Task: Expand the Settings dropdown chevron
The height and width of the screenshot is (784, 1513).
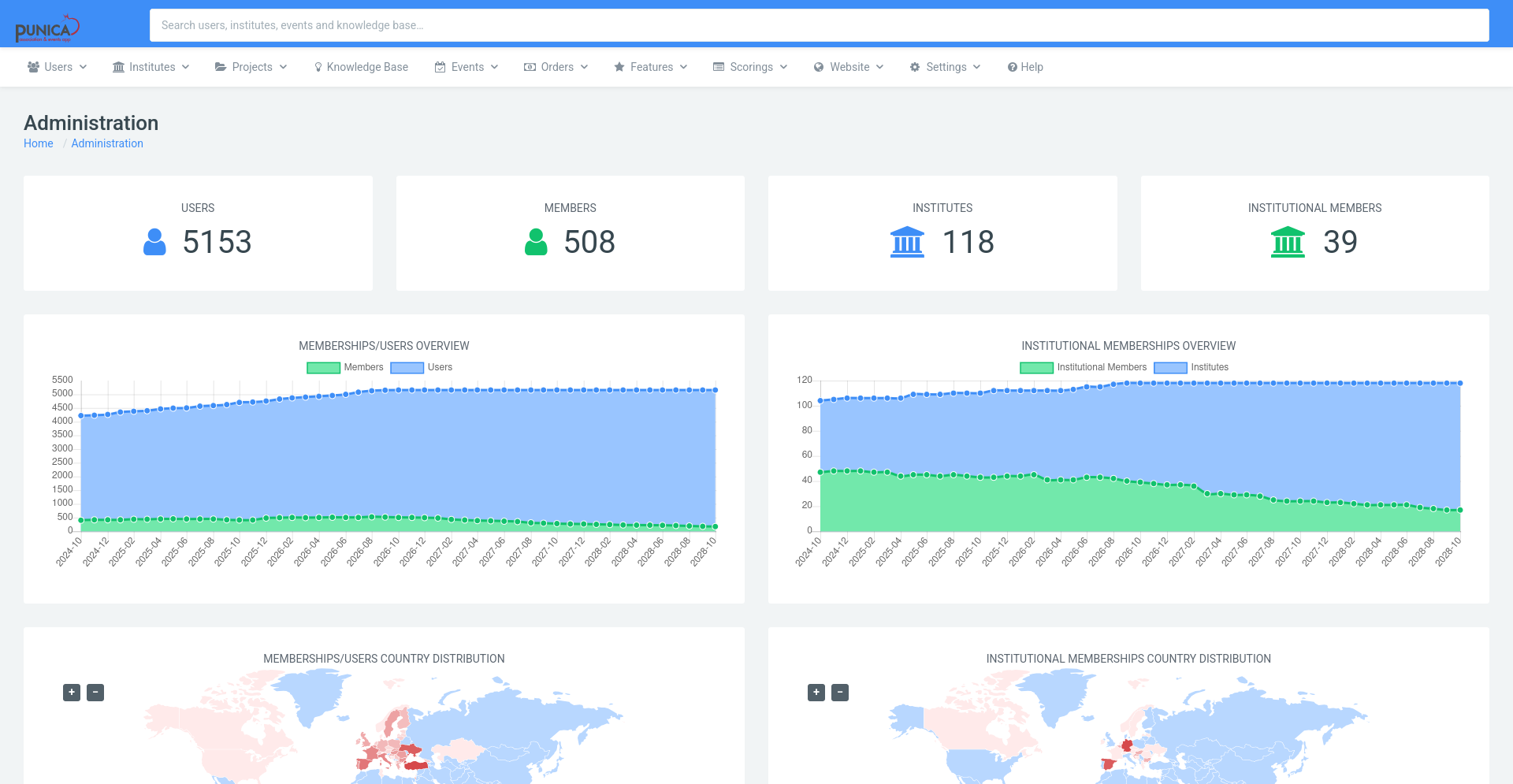Action: [977, 67]
